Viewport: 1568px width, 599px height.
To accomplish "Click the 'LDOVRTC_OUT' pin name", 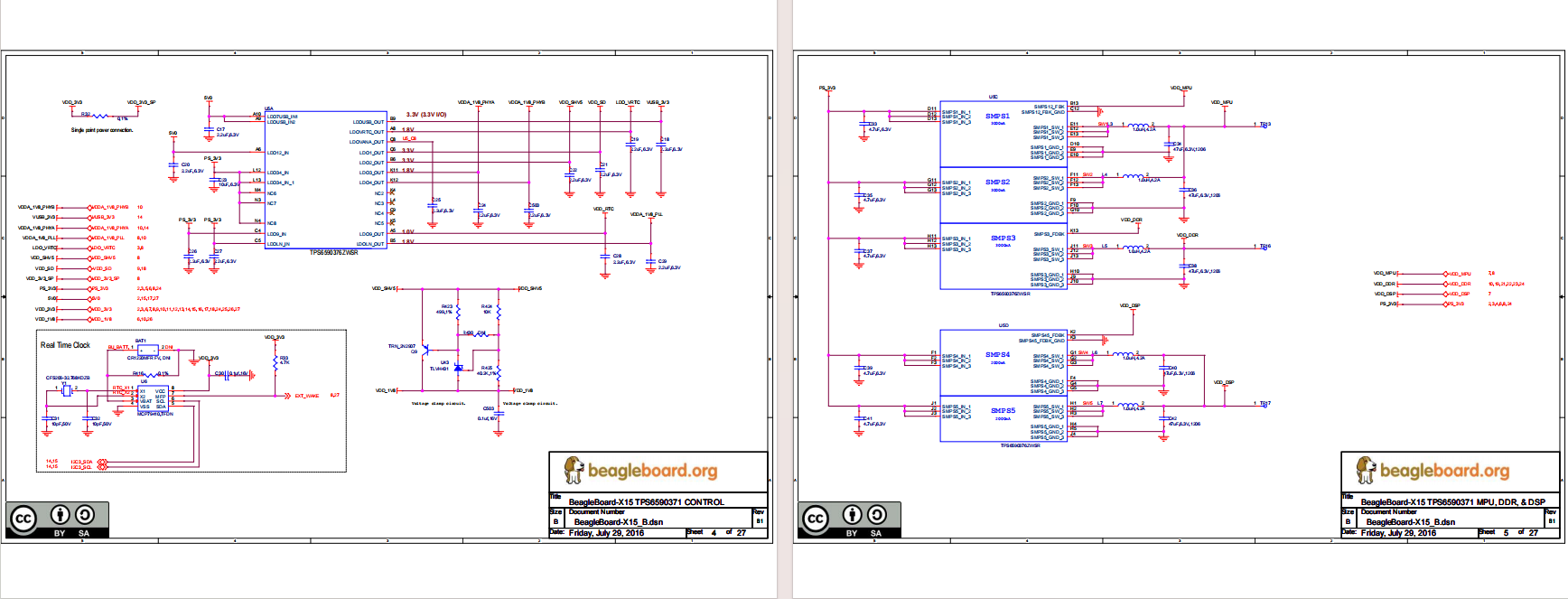I will click(x=367, y=132).
